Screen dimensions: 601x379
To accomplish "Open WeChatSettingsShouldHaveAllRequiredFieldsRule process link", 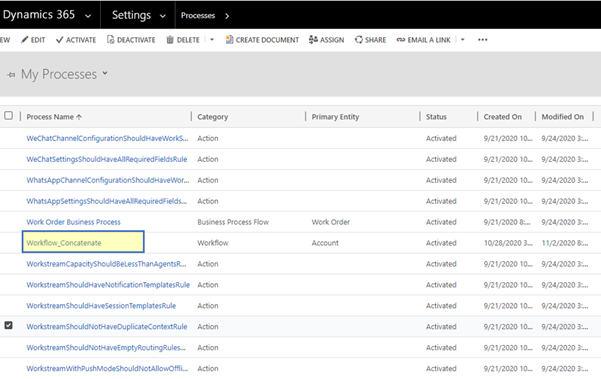I will pyautogui.click(x=107, y=159).
